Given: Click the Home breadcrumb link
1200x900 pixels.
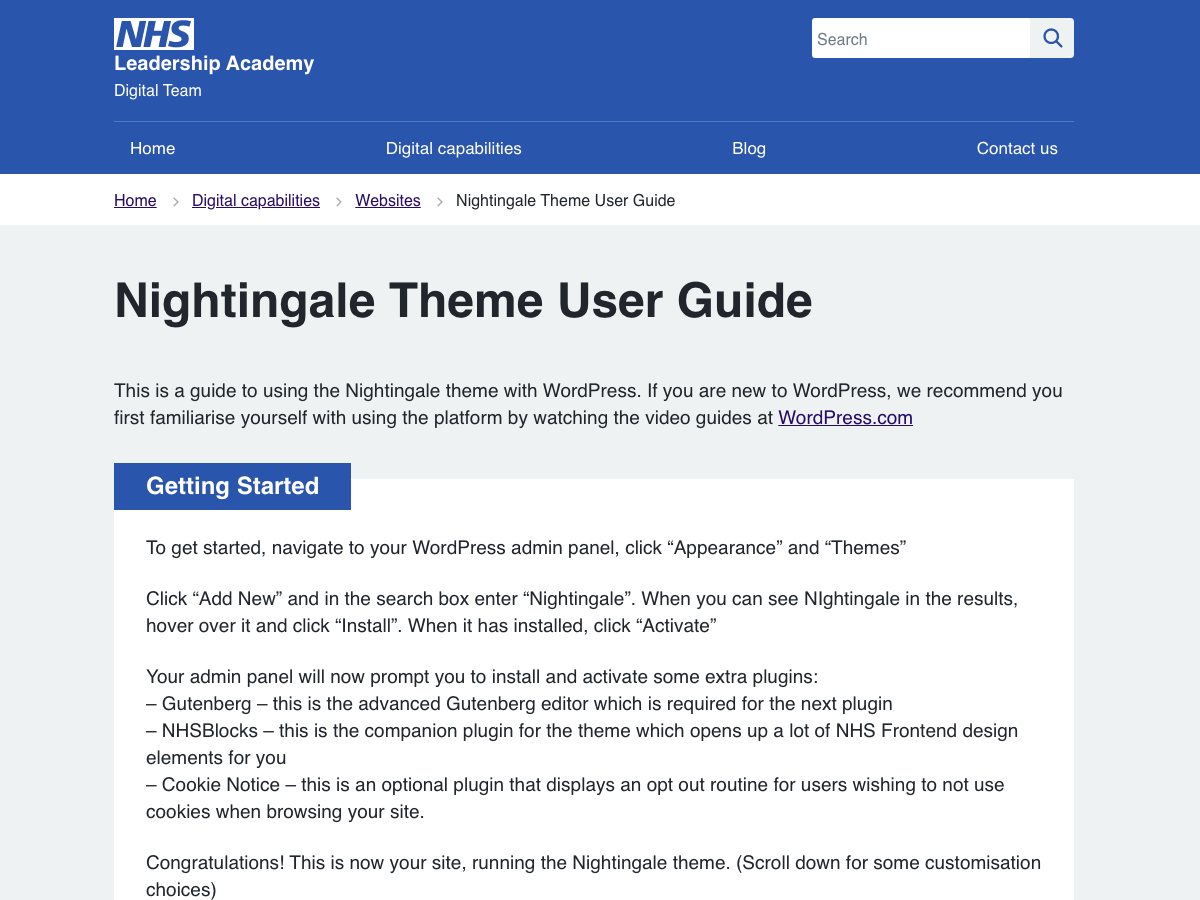Looking at the screenshot, I should (135, 200).
